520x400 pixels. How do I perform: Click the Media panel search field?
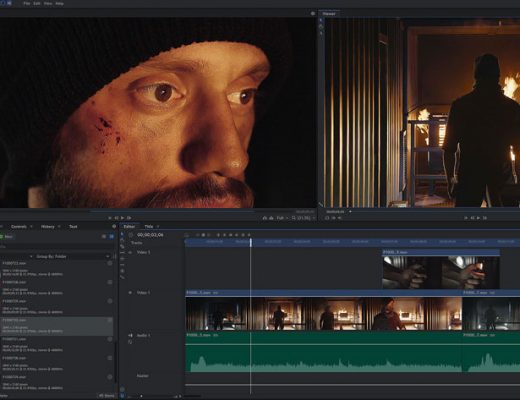(57, 247)
